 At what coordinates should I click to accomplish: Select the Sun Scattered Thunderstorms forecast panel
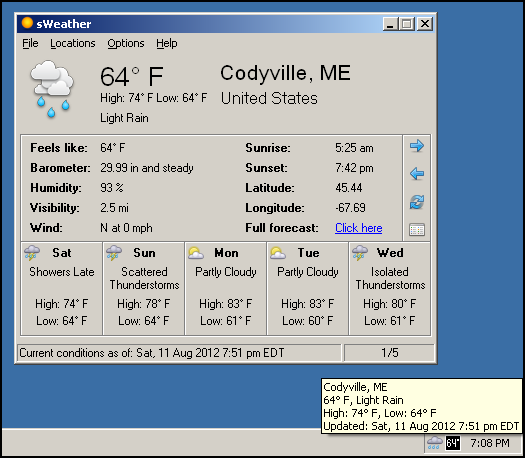[x=144, y=289]
